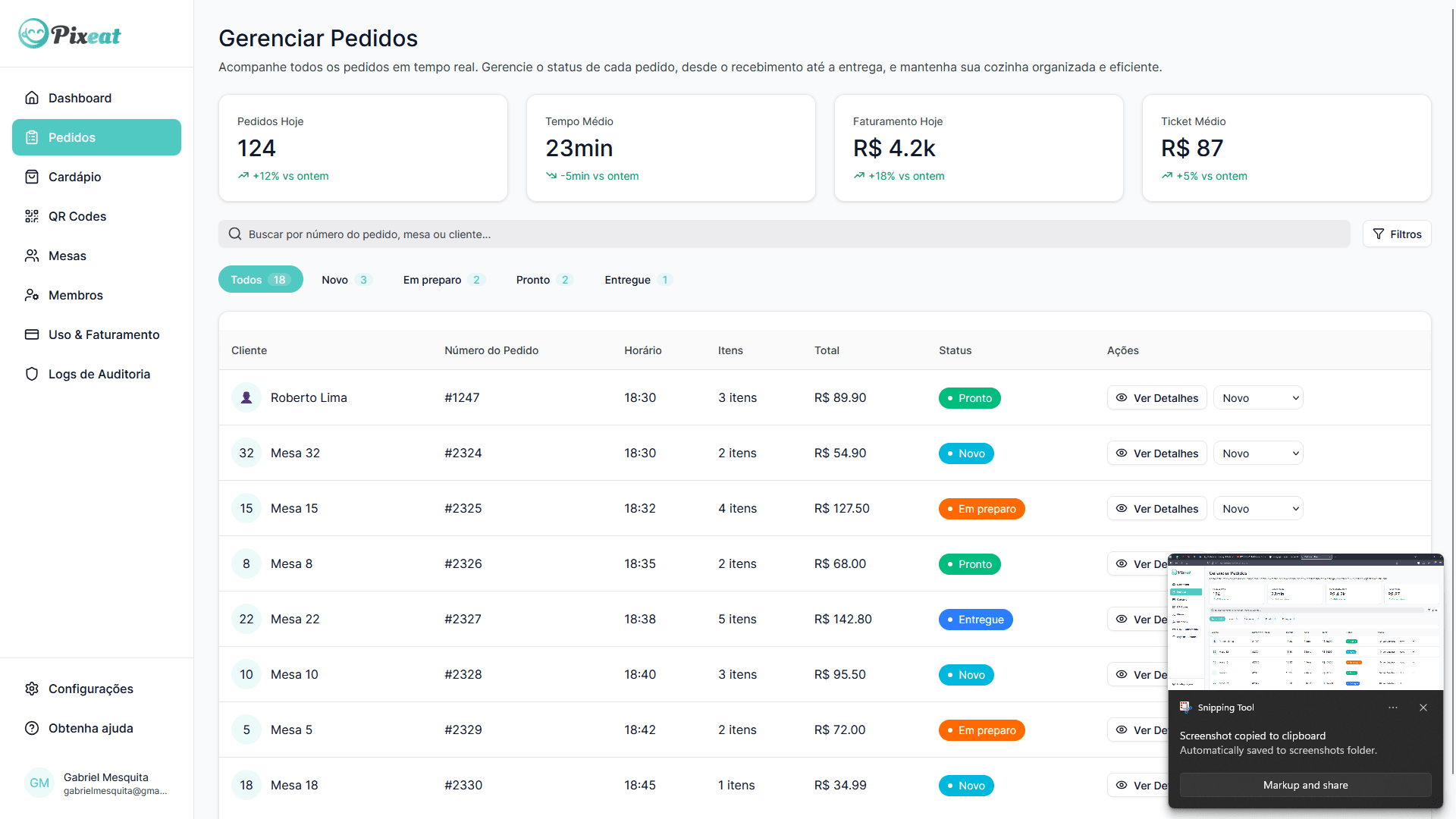Select the Entregue tab

[x=637, y=280]
